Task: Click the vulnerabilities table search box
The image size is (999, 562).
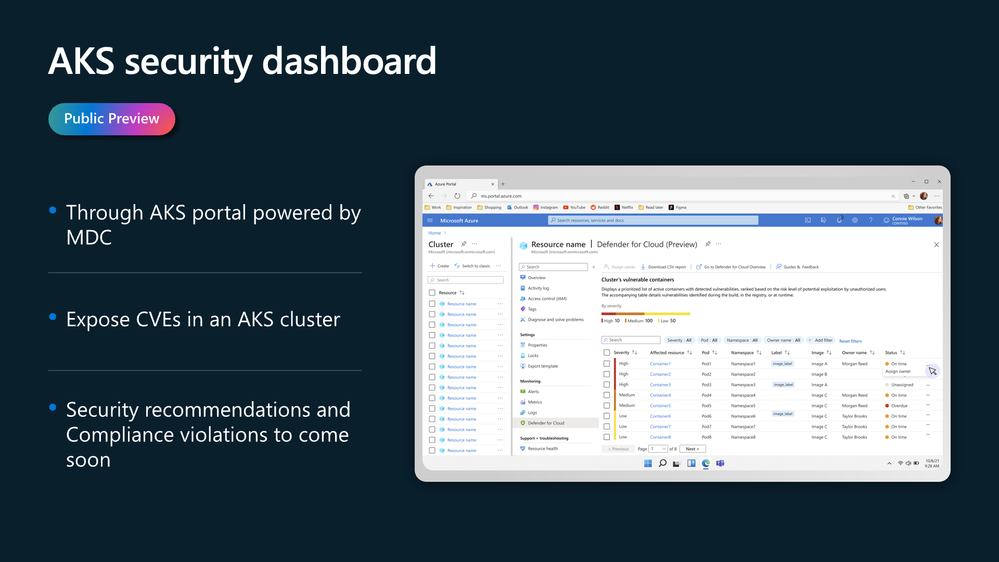Action: (631, 340)
